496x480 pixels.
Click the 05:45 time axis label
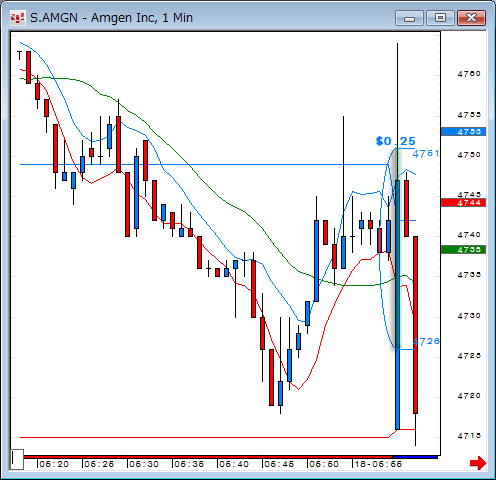click(279, 464)
